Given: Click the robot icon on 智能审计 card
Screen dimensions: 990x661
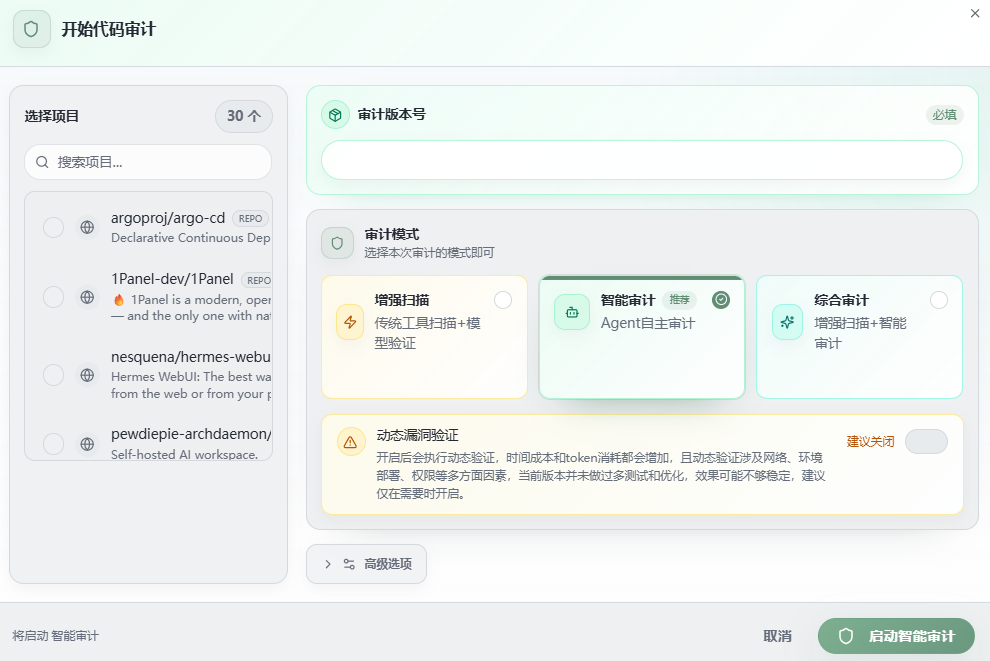Looking at the screenshot, I should point(572,312).
